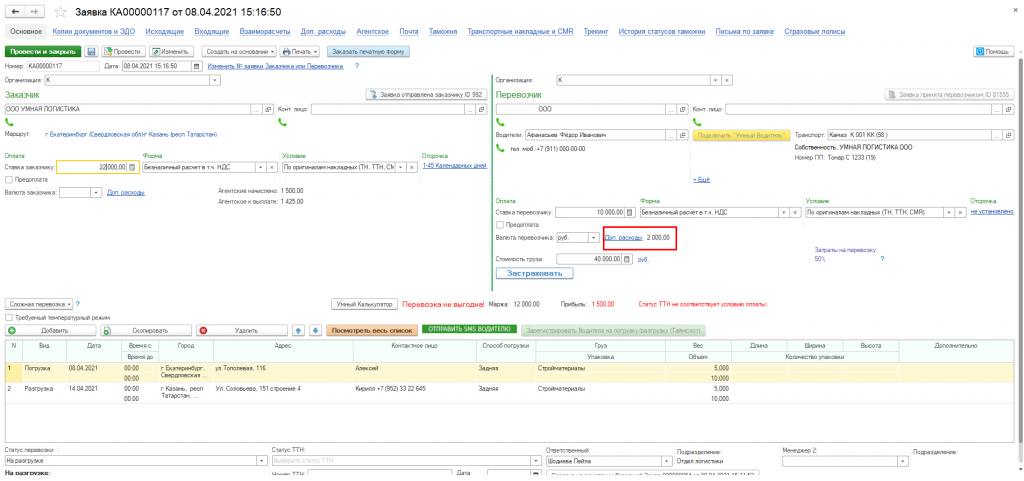
Task: Click the Провести и закрыть button
Action: (42, 52)
